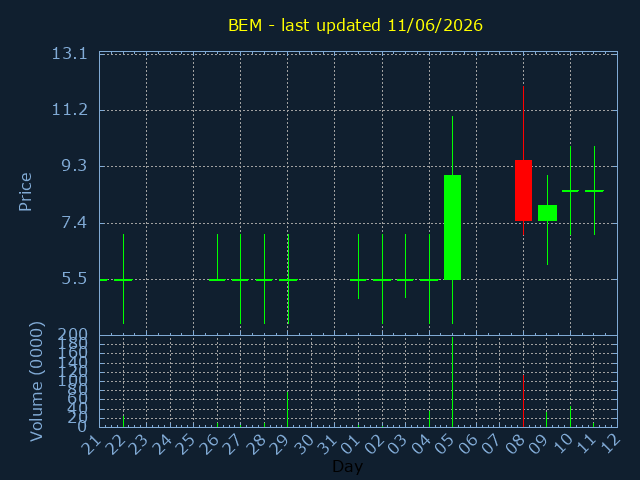
Task: Click the green volume bar on day 10
Action: coord(570,416)
